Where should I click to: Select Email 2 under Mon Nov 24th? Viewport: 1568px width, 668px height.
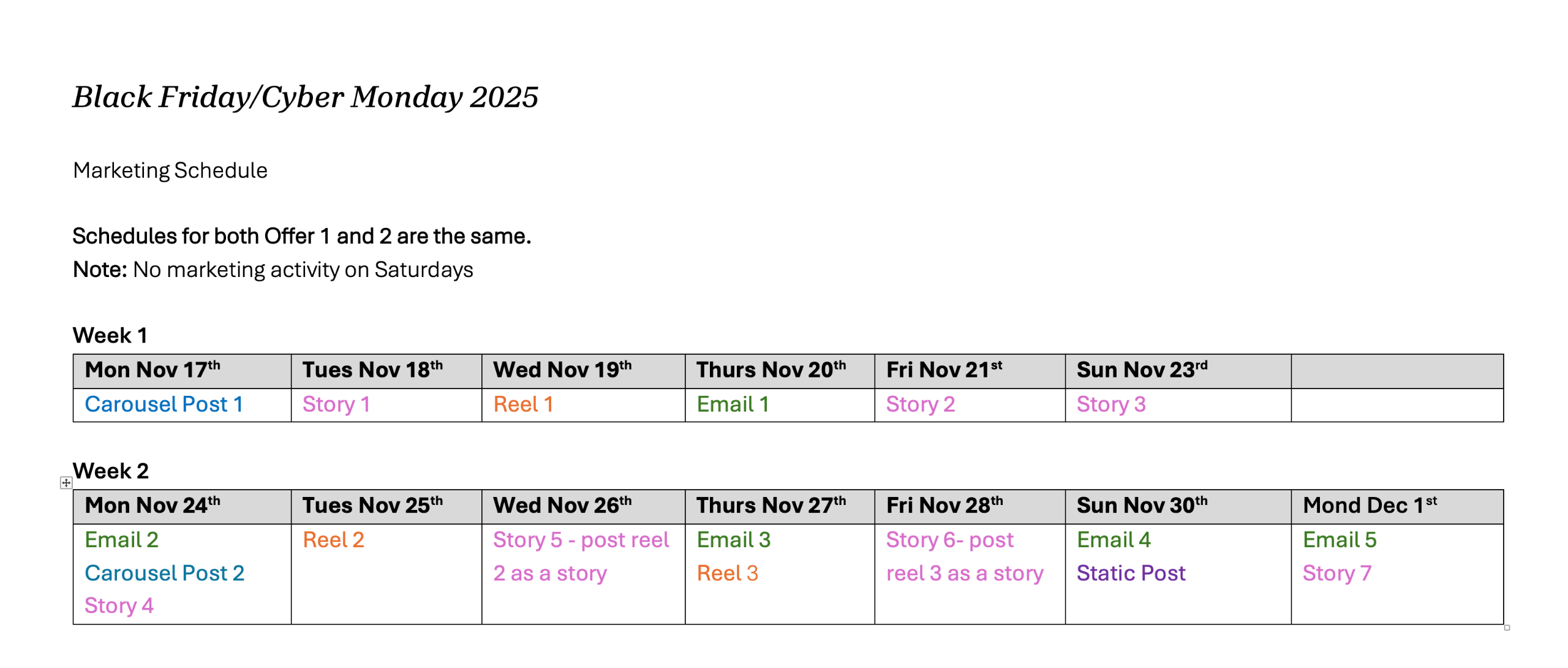122,540
